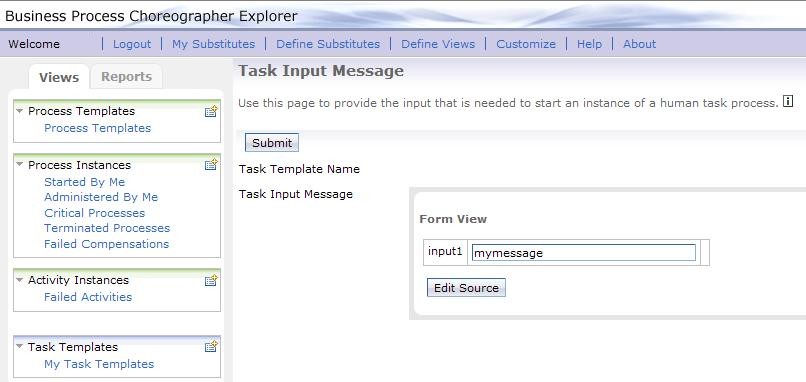Click the Edit Source button
Viewport: 806px width, 382px height.
tap(466, 288)
